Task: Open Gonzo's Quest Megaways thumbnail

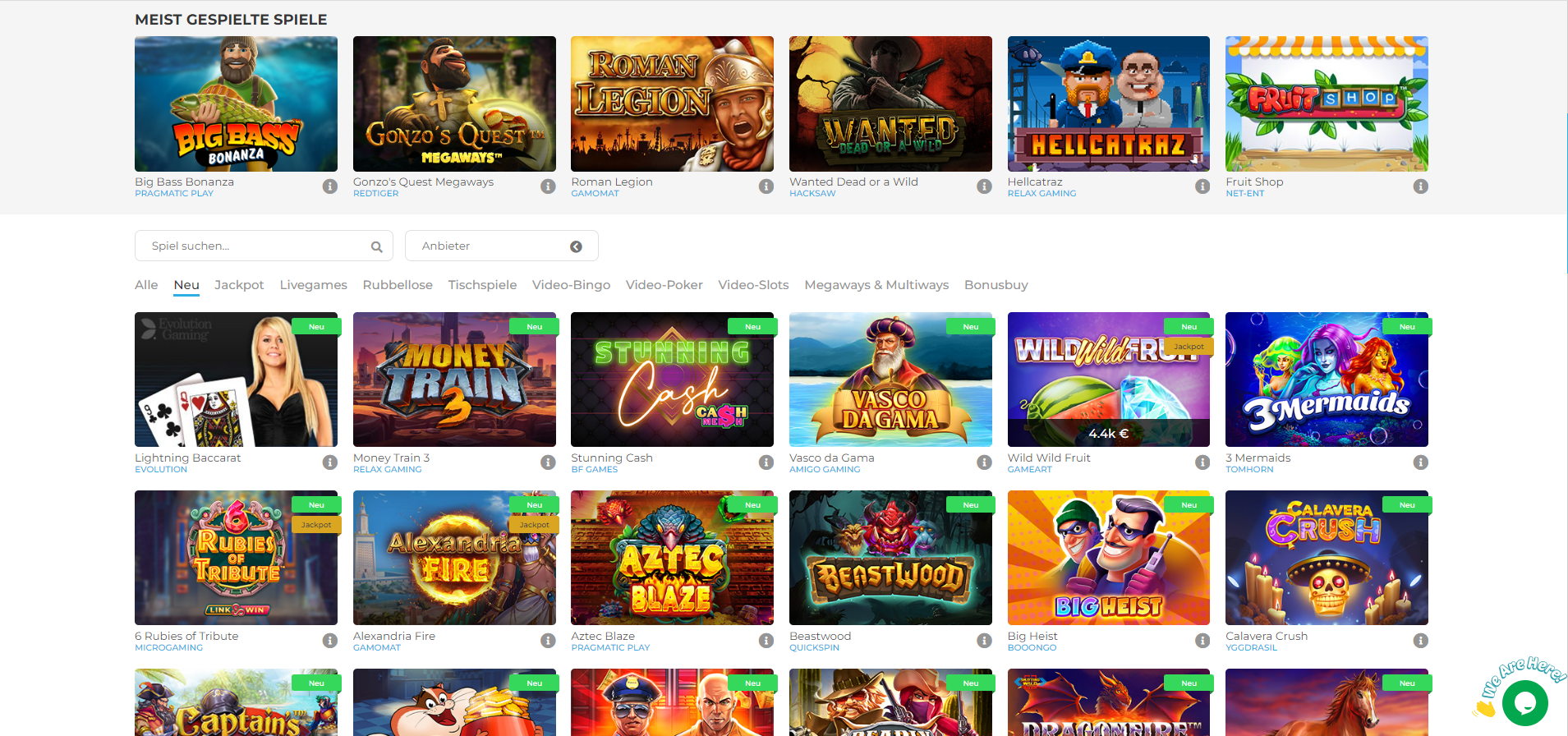Action: click(x=454, y=103)
